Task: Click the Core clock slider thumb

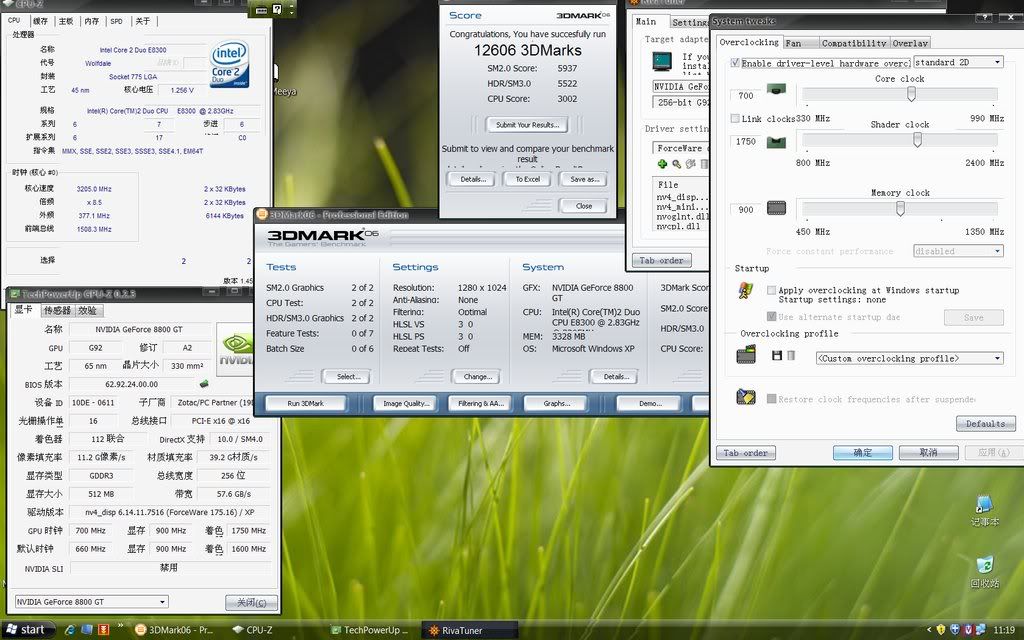Action: click(911, 94)
